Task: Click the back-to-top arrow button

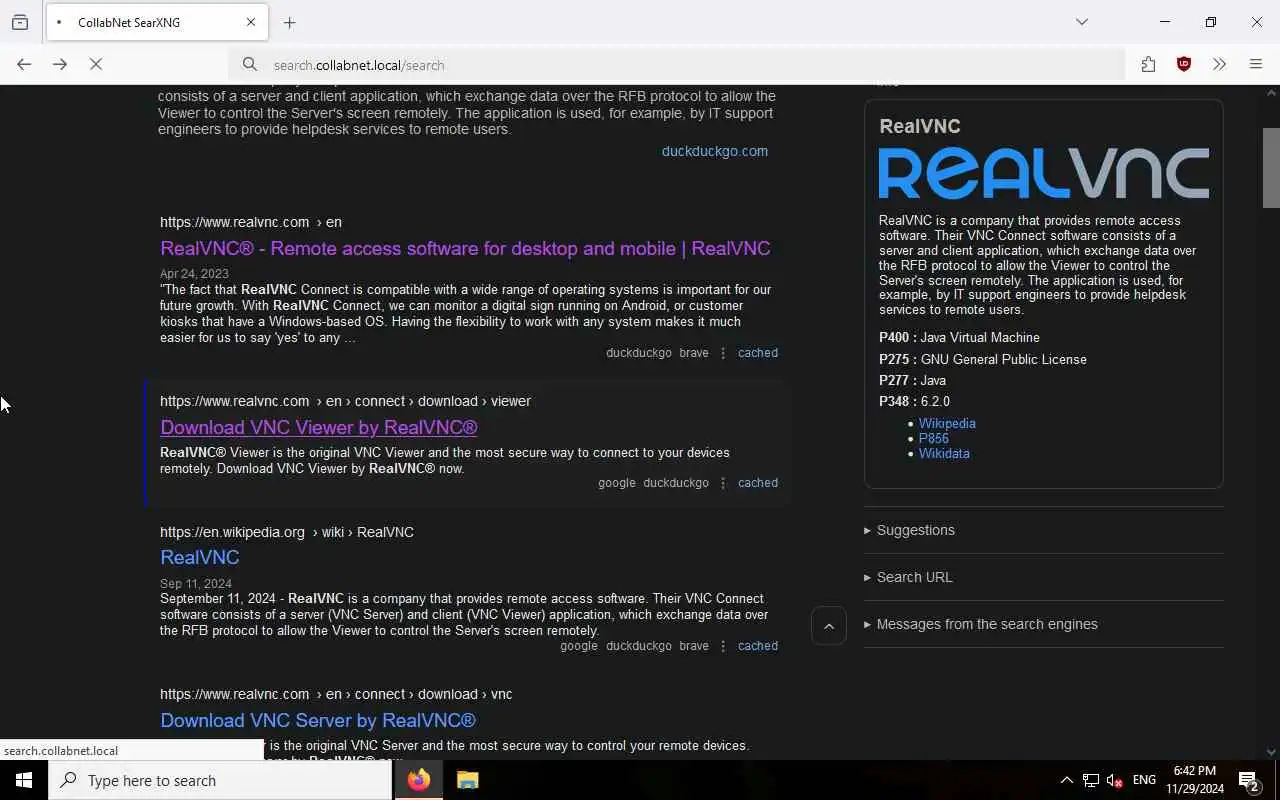Action: (829, 626)
